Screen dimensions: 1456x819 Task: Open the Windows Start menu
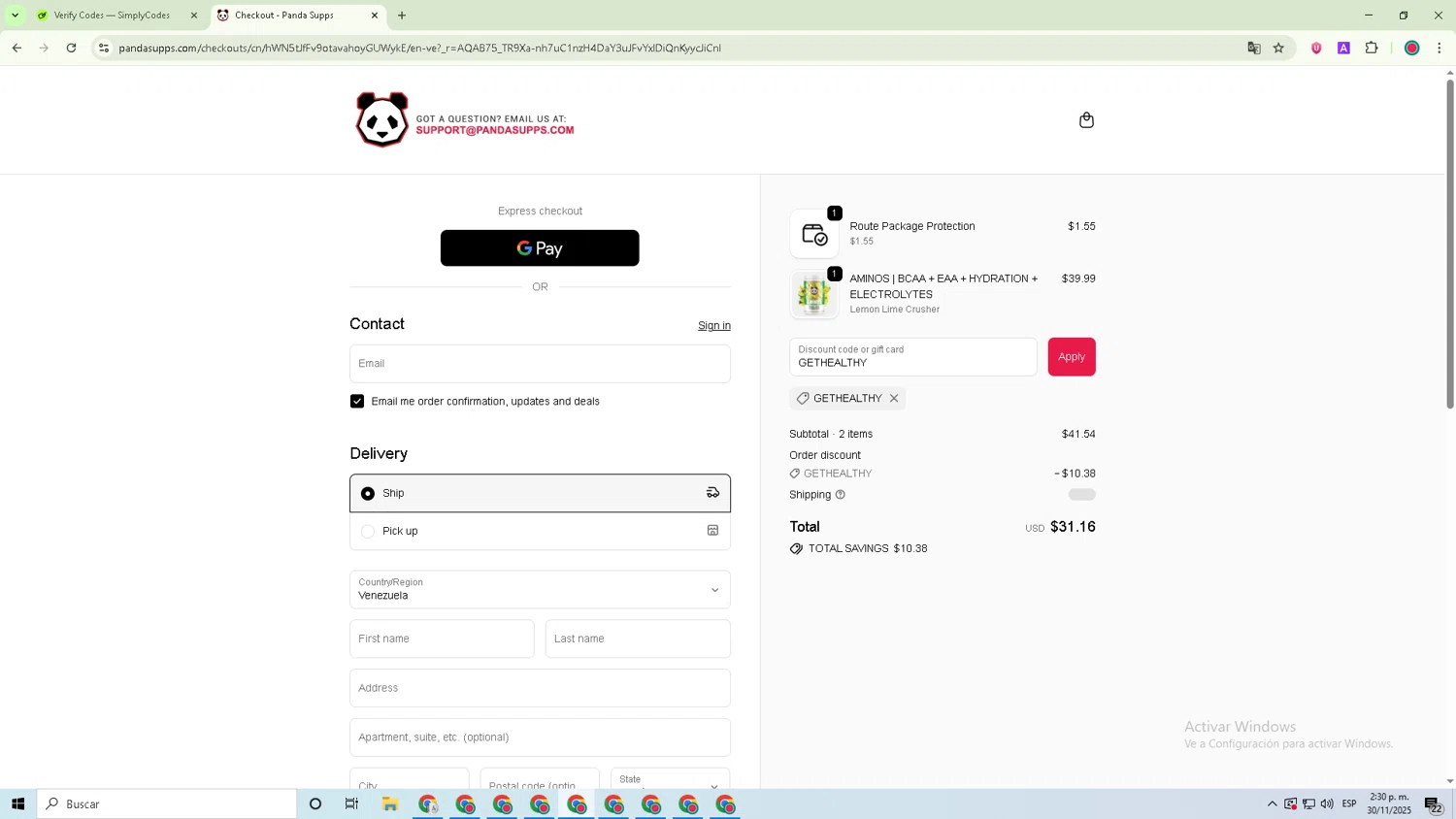17,804
